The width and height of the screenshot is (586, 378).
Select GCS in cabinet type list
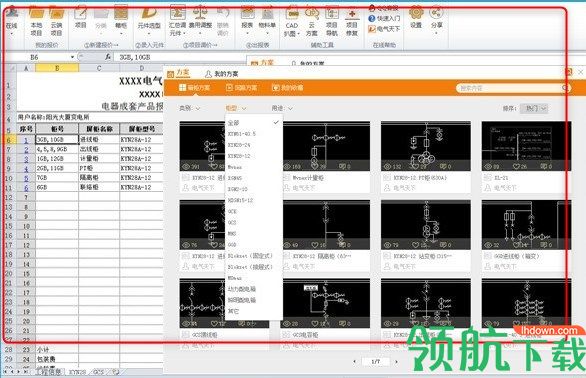[254, 222]
